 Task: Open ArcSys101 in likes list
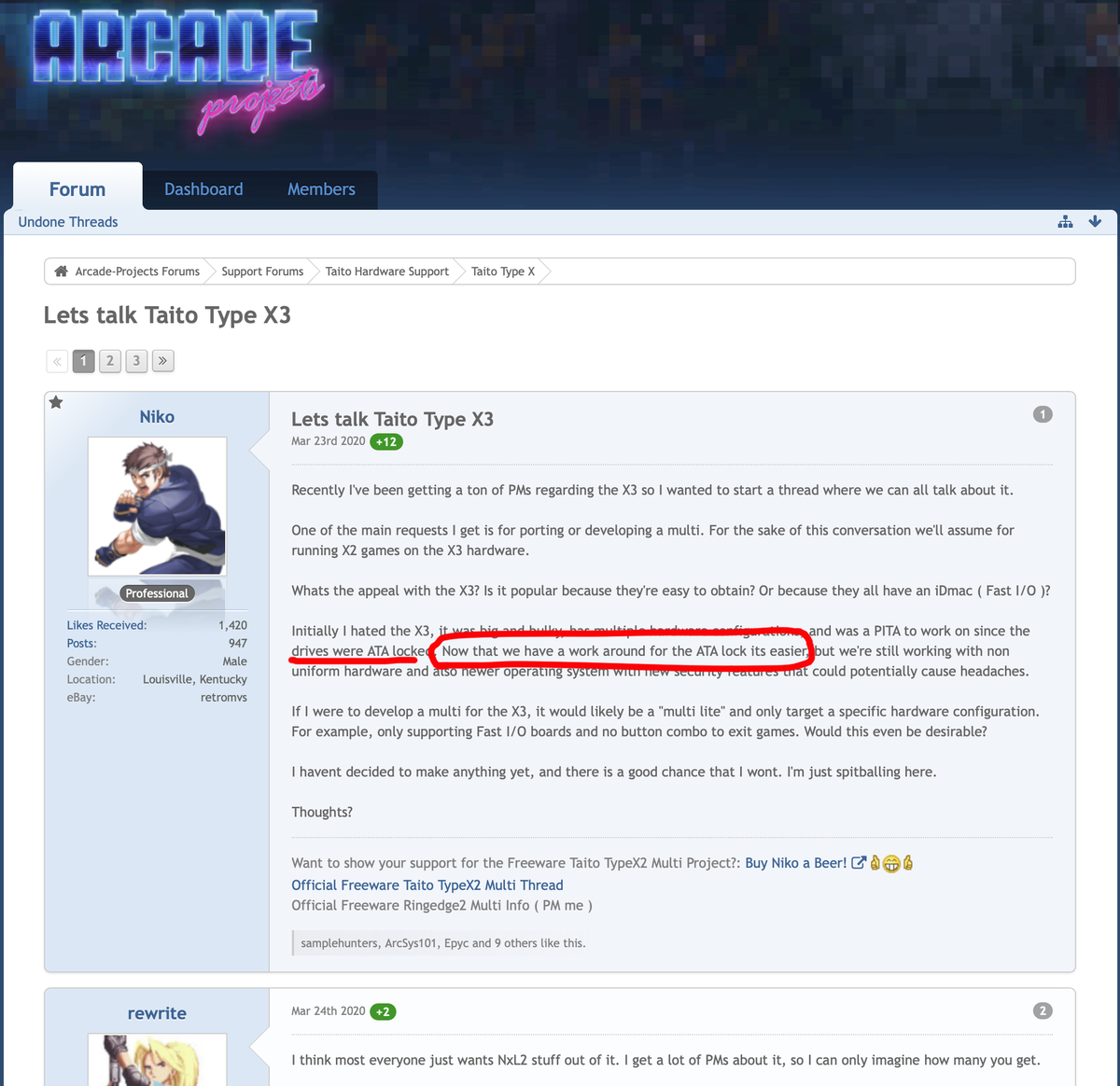411,943
